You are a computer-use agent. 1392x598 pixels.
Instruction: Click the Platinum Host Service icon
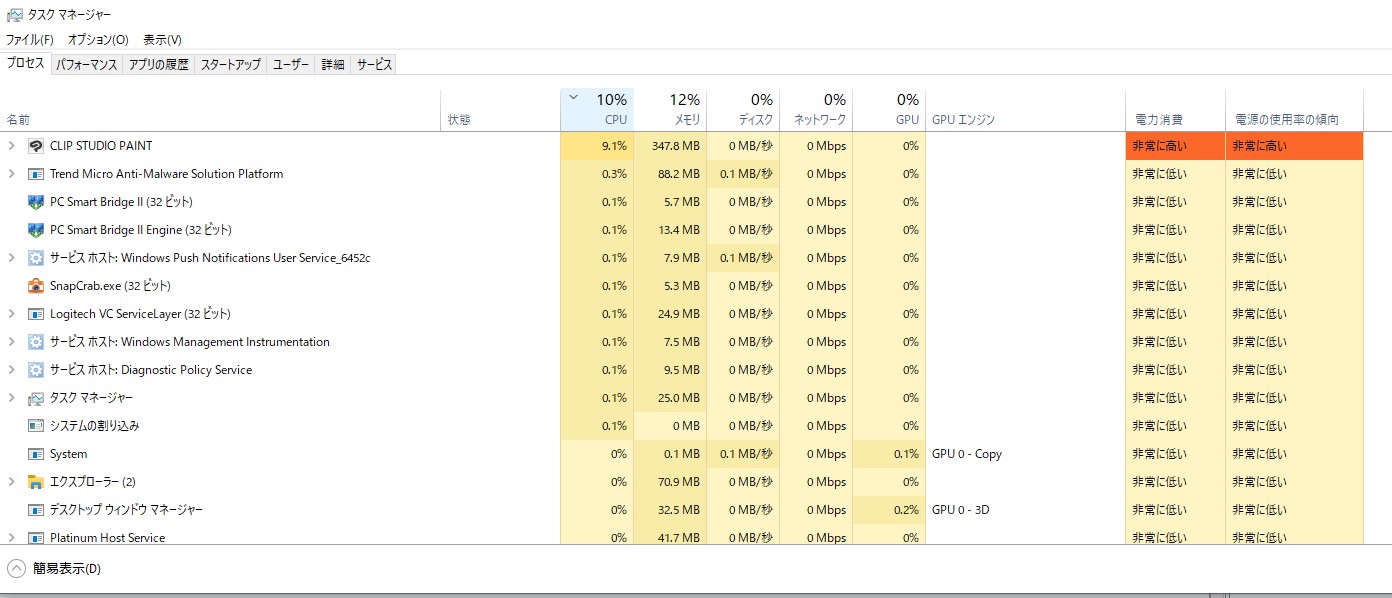coord(36,538)
